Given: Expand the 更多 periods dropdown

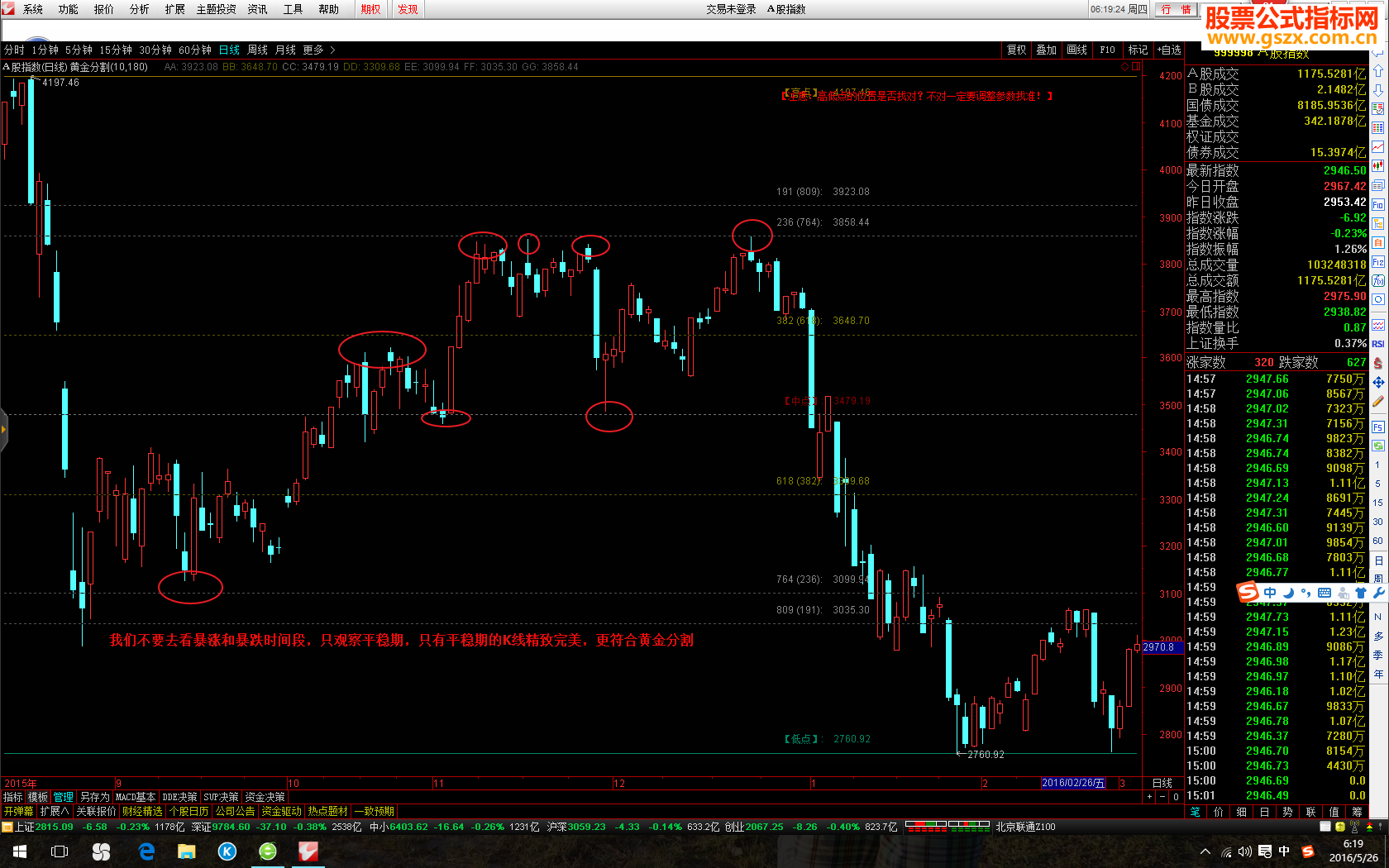Looking at the screenshot, I should click(x=319, y=50).
